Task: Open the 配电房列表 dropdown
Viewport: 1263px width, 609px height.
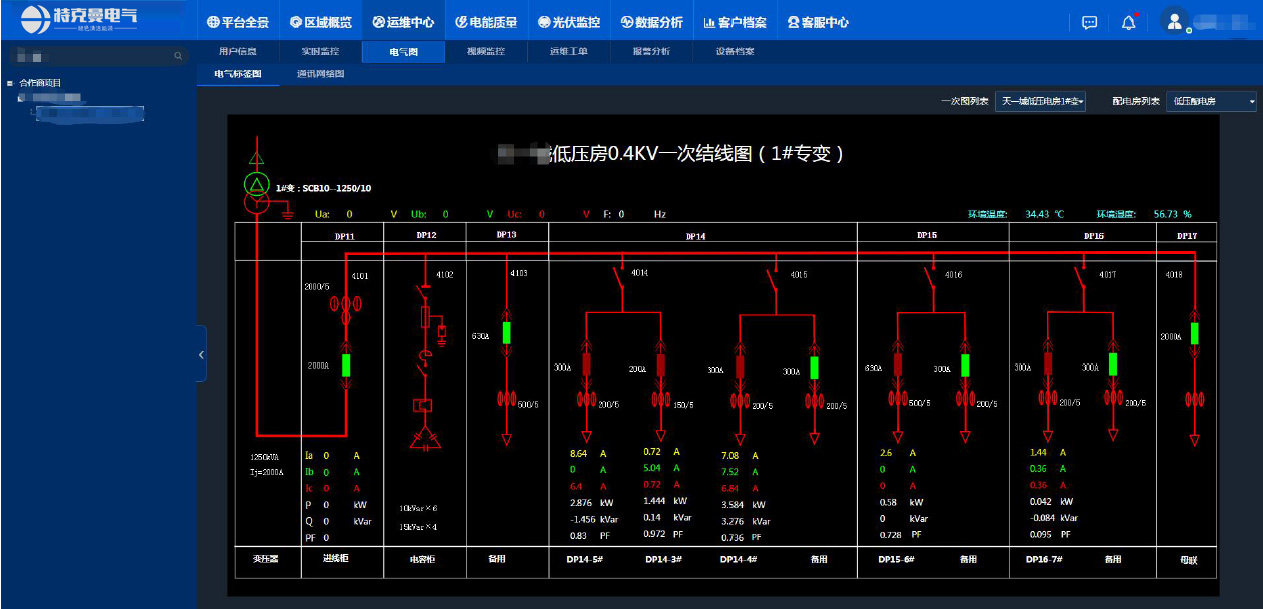Action: 1212,101
